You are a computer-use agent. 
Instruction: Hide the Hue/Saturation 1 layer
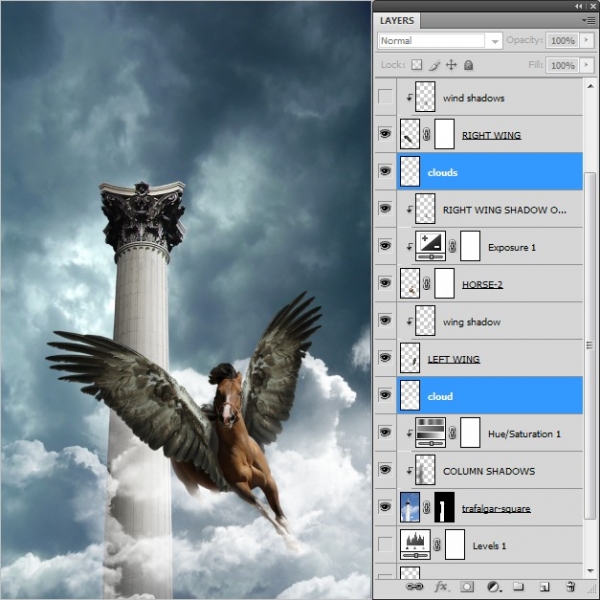coord(385,432)
